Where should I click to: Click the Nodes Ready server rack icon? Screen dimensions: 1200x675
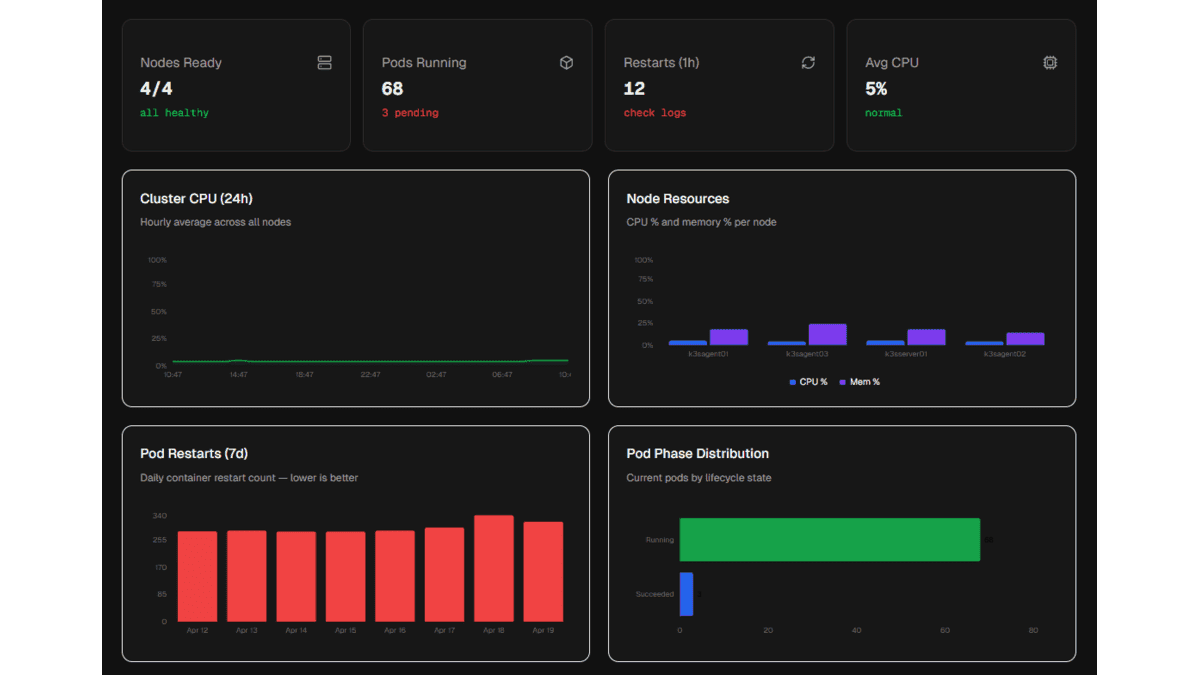tap(324, 62)
